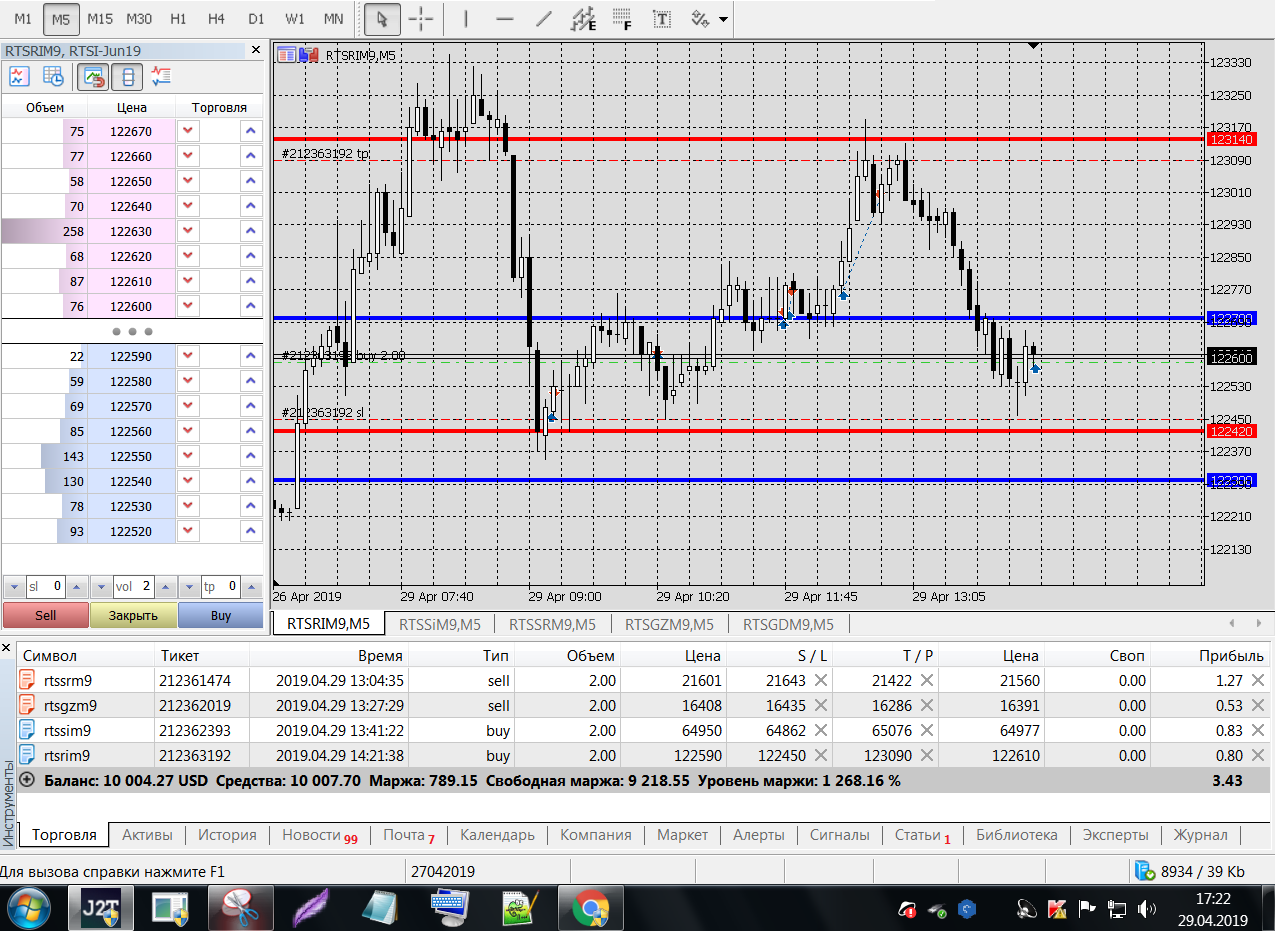Screen dimensions: 1275x931
Task: Toggle the spread display mode button
Action: coord(126,76)
